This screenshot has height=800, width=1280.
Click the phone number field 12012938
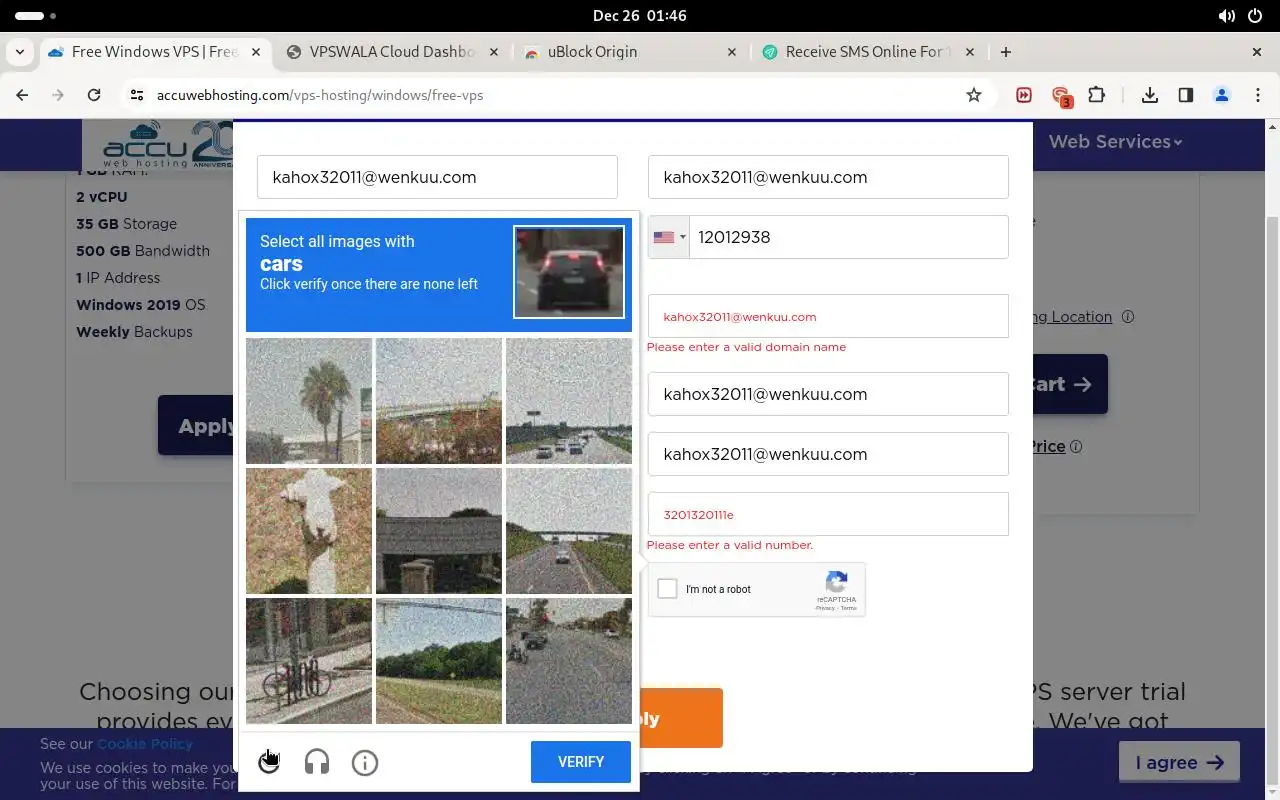pyautogui.click(x=848, y=237)
